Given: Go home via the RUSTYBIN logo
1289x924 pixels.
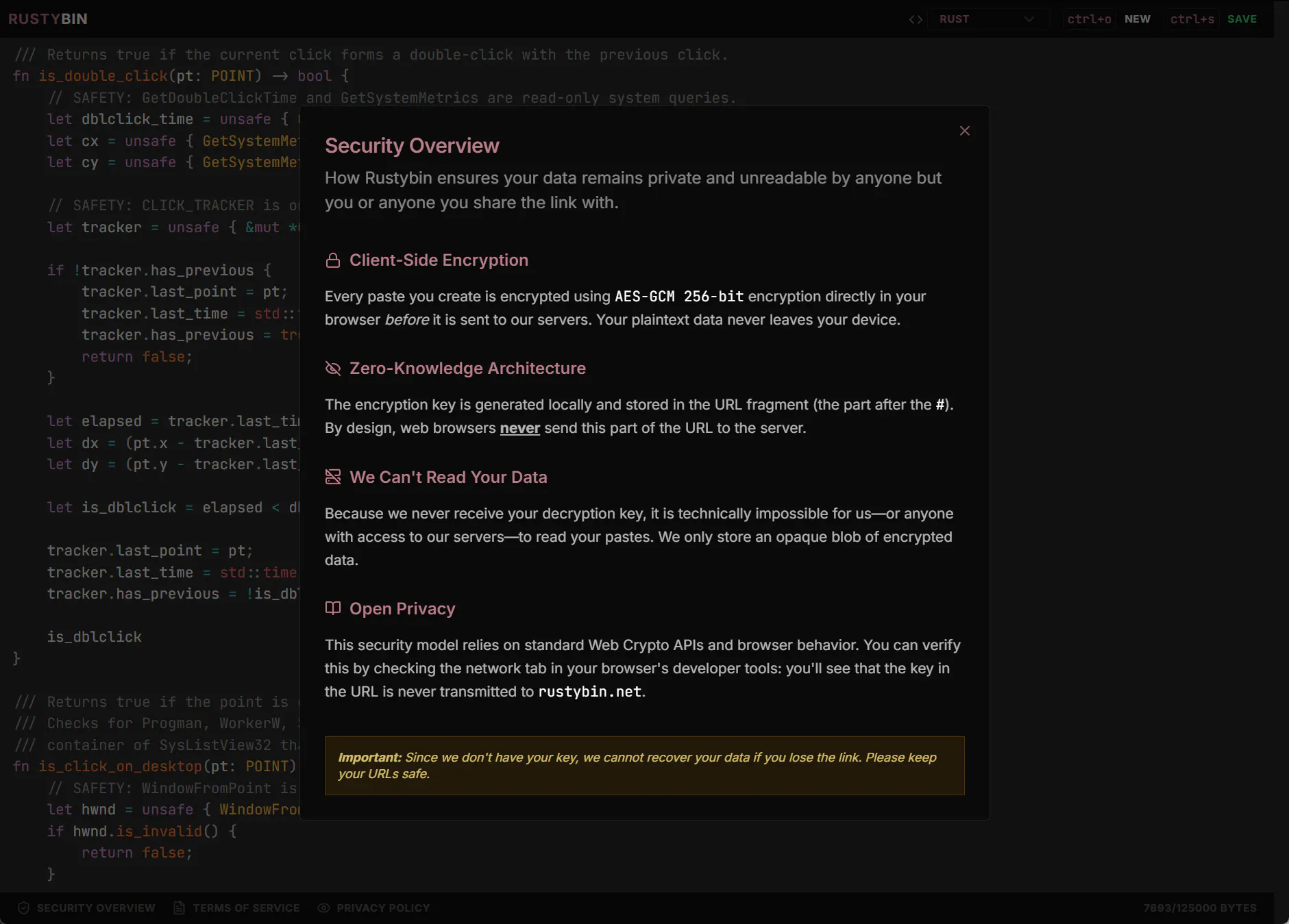Looking at the screenshot, I should tap(48, 19).
